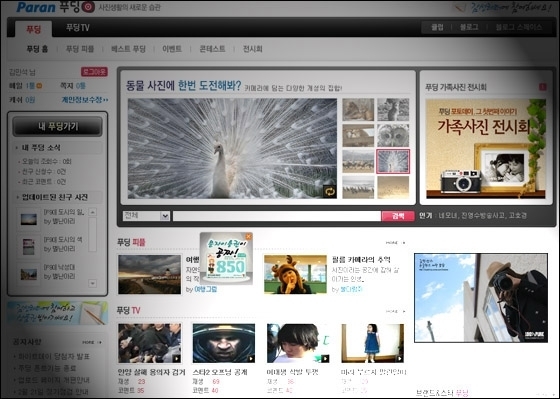Screen dimensions: 560x399
Task: Click the handwriting banner above 공지사항
Action: click(57, 313)
